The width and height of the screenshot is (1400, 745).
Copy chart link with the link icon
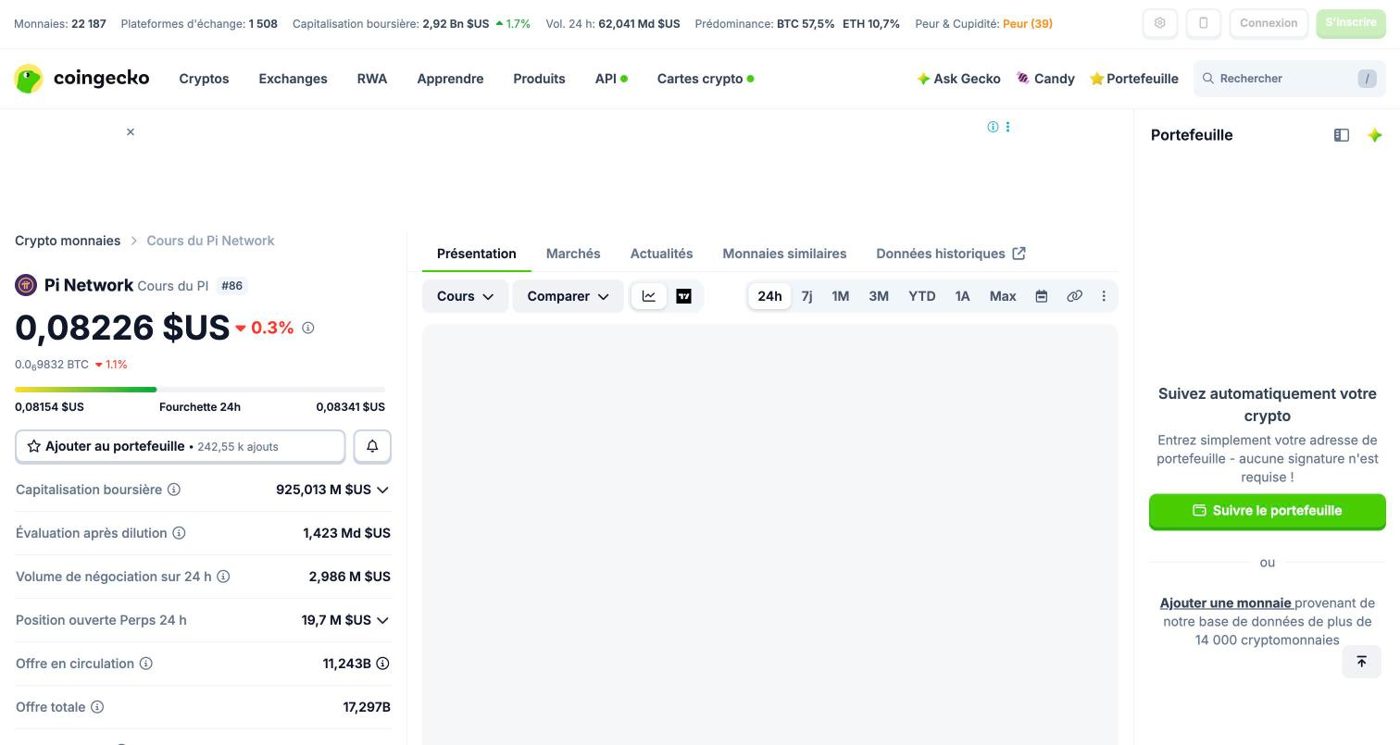point(1075,296)
